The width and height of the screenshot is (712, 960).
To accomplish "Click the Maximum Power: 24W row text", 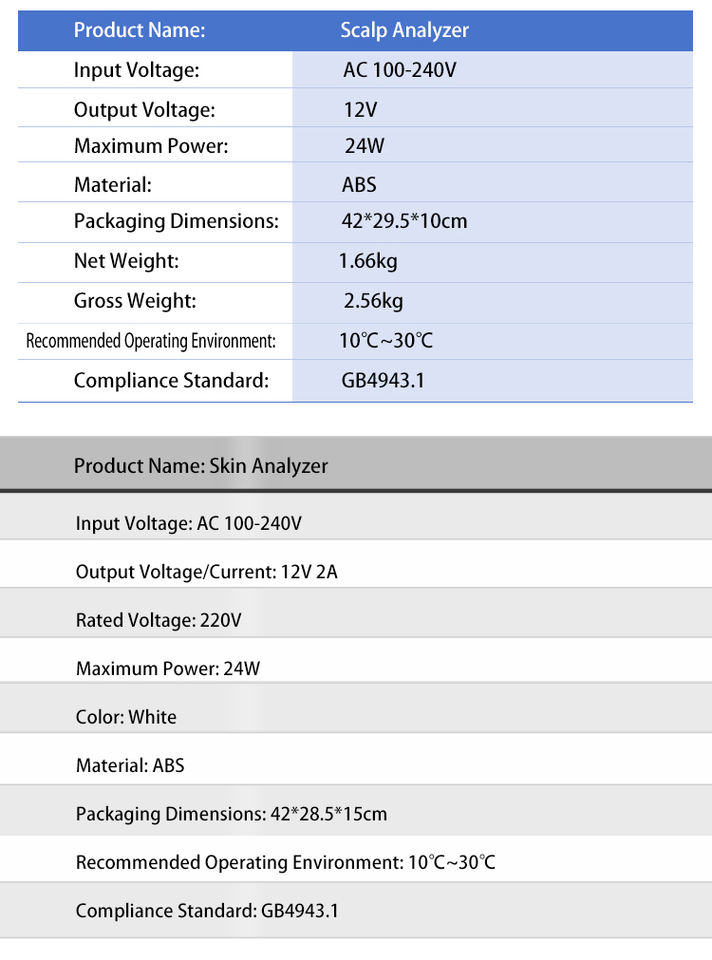I will [168, 668].
